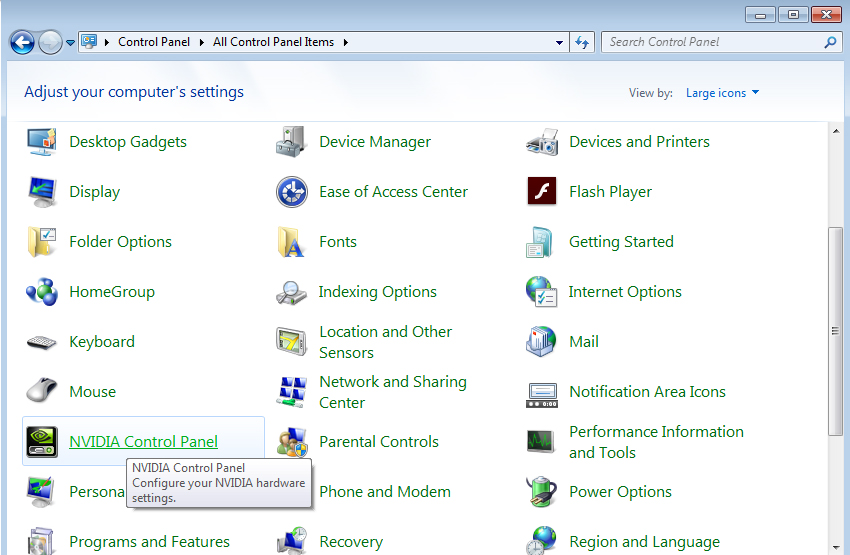Open the Notification Area Icons link
Image resolution: width=850 pixels, height=555 pixels.
(647, 392)
